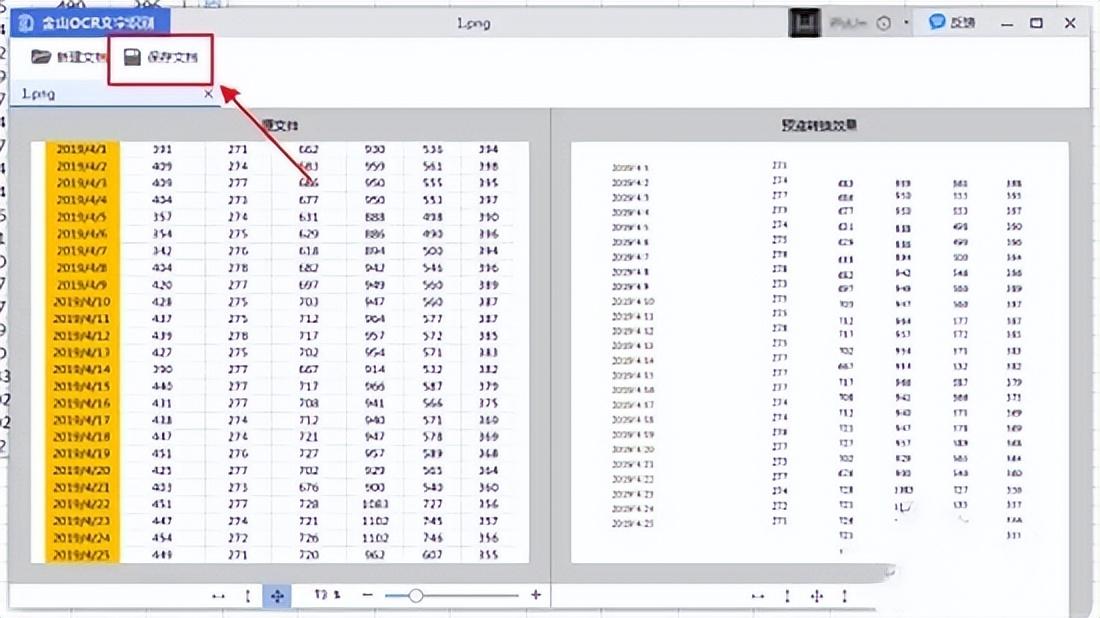The image size is (1100, 618).
Task: Minimize the OCR window
Action: (x=1007, y=23)
